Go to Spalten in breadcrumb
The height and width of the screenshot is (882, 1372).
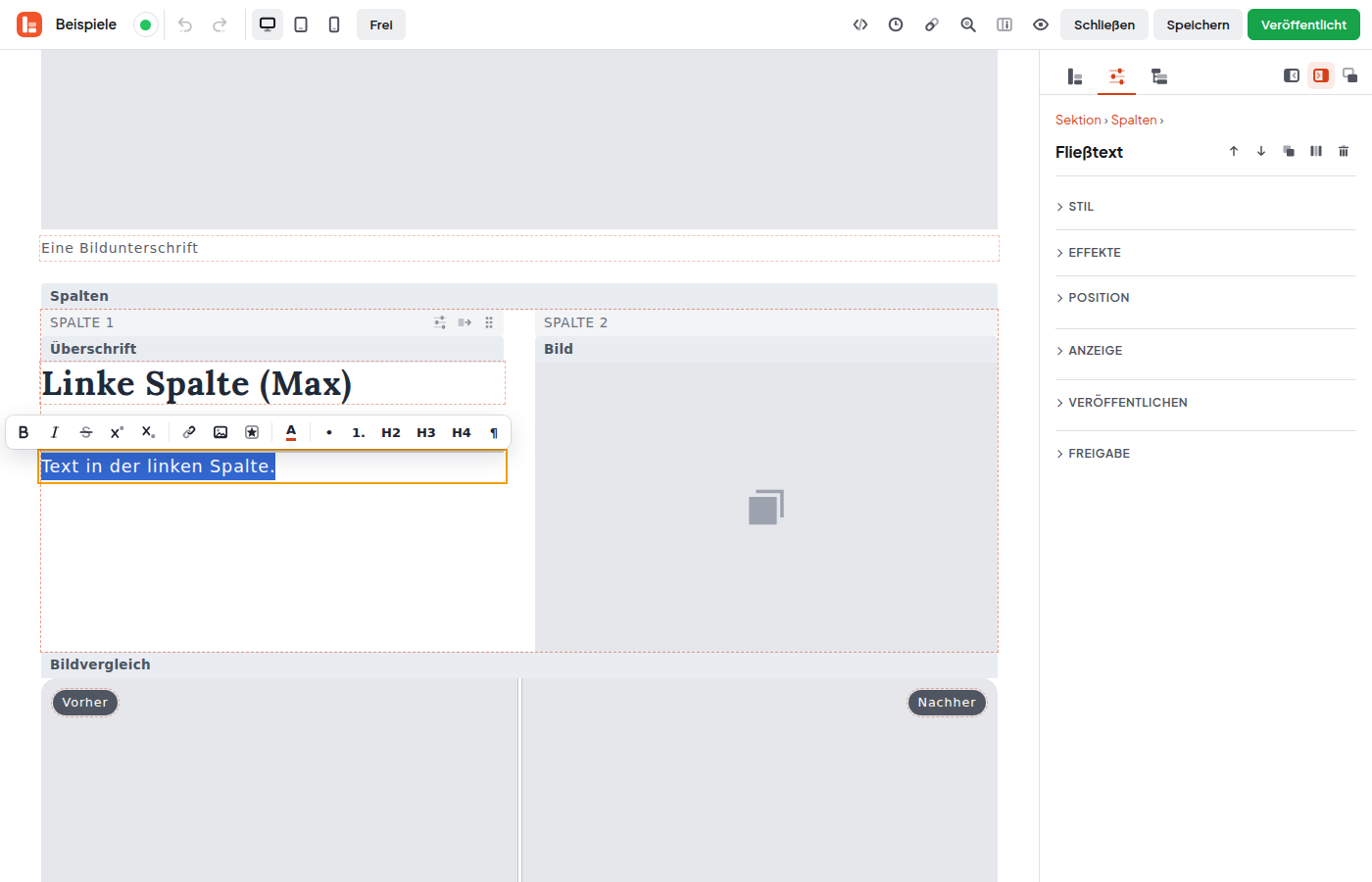[1134, 120]
